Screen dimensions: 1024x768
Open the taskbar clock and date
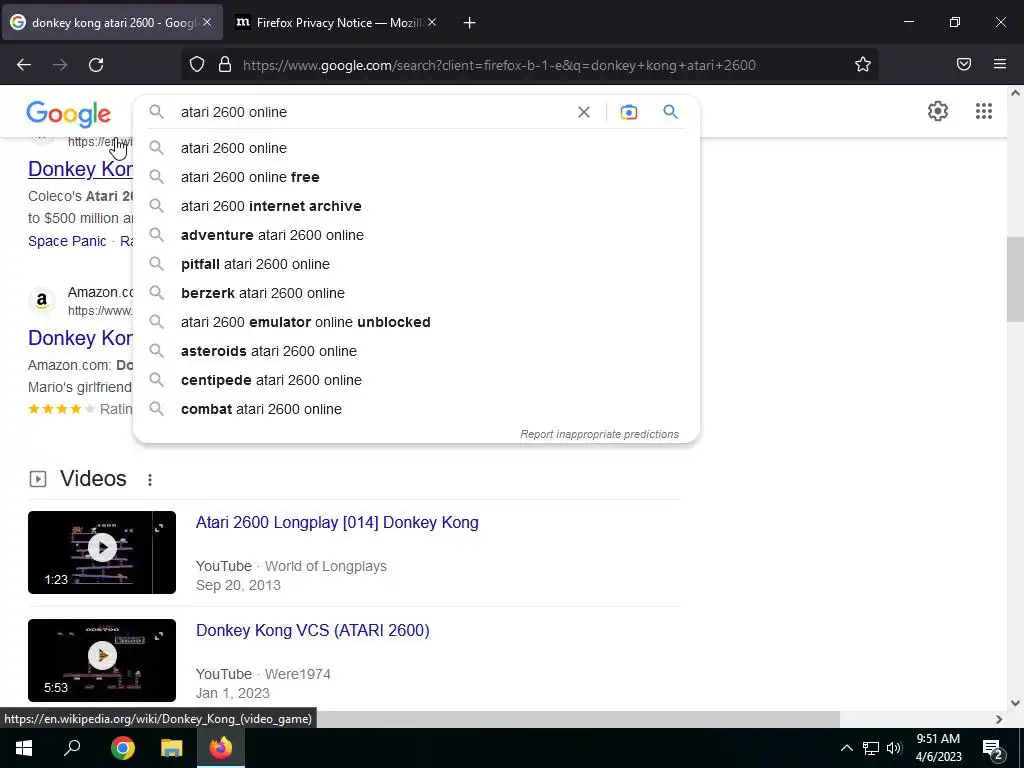[x=938, y=748]
